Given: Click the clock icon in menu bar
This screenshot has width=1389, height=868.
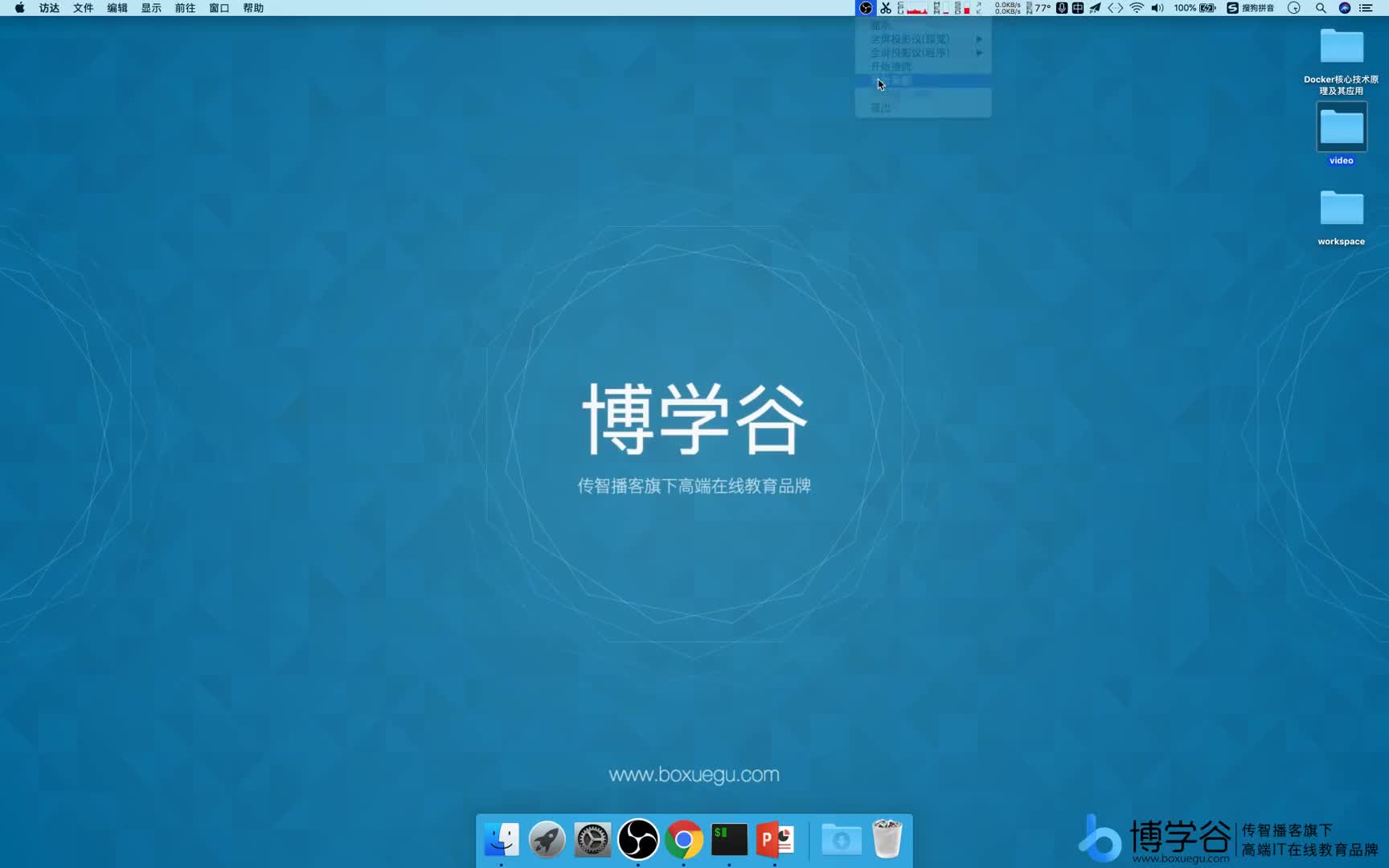Looking at the screenshot, I should [x=1293, y=8].
